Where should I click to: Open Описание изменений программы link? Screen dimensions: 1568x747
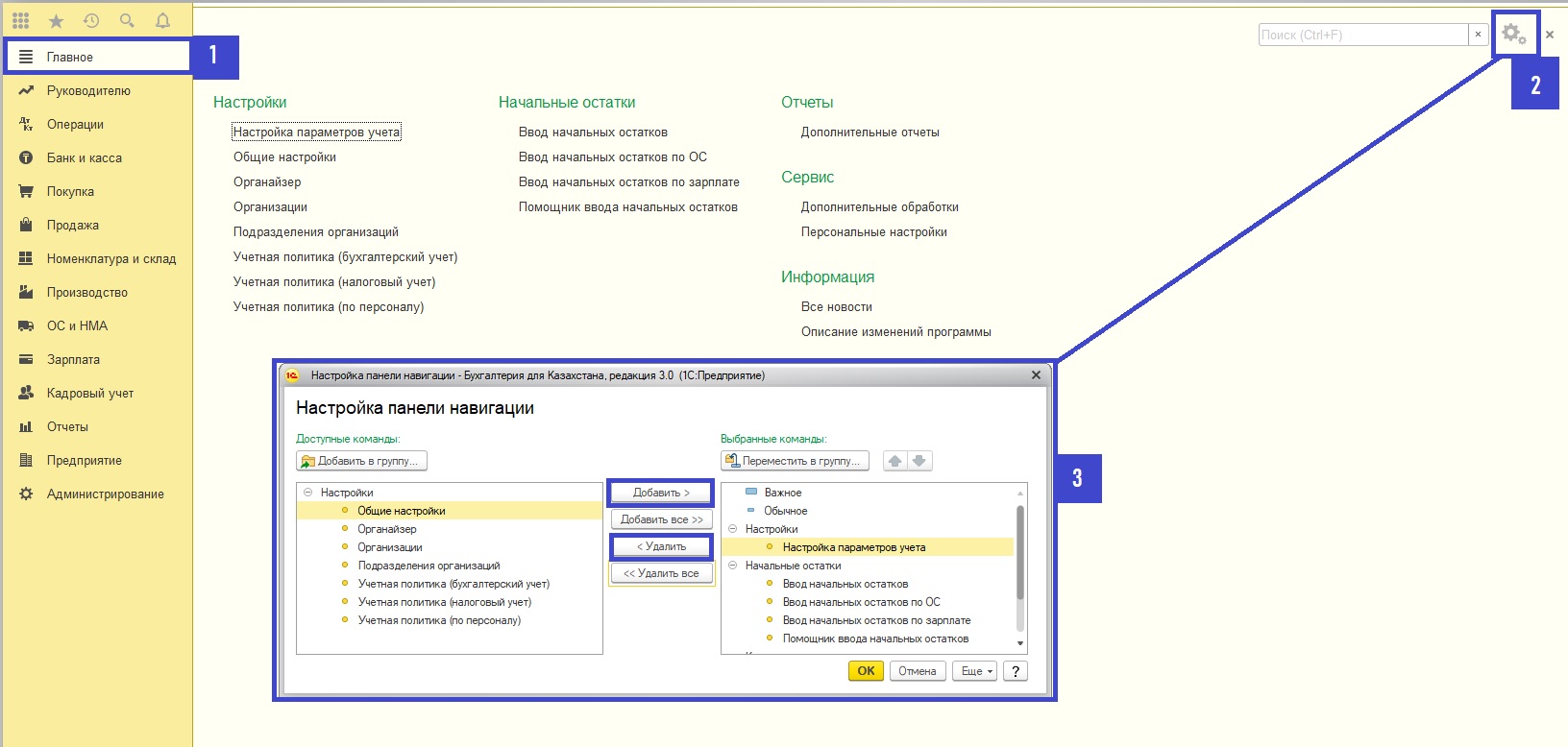tap(896, 331)
